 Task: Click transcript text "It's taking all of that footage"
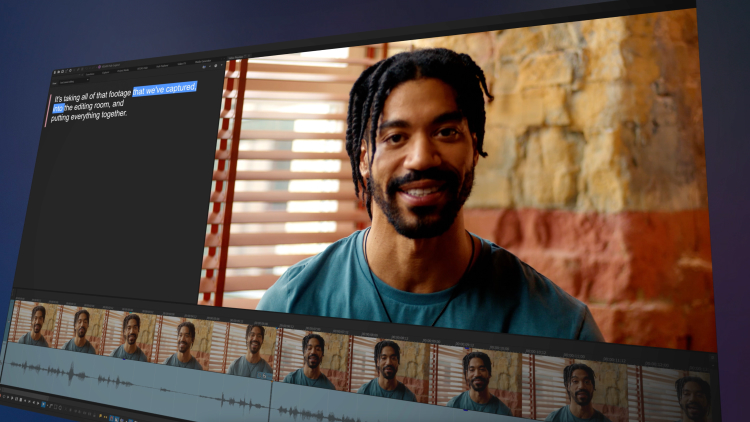coord(92,95)
